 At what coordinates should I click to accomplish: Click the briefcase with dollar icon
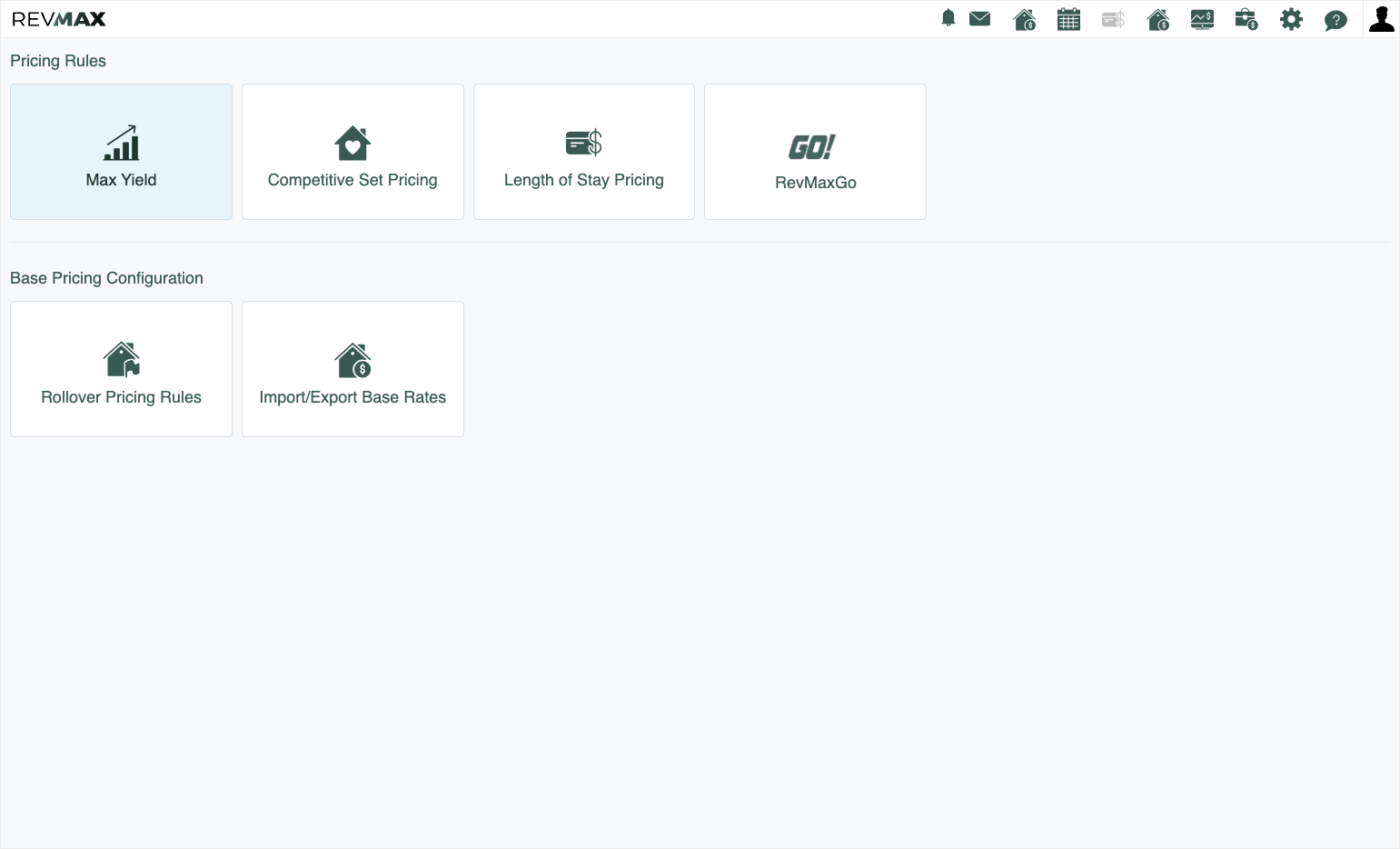click(x=1246, y=19)
